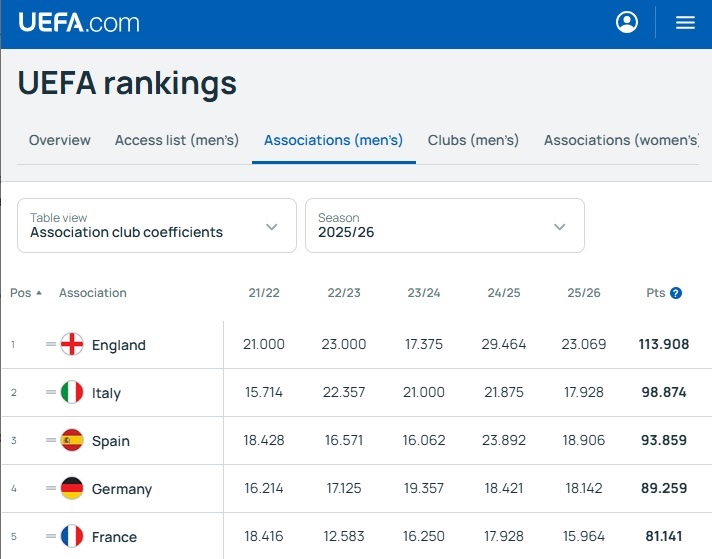The width and height of the screenshot is (712, 559).
Task: Click the 25/26 column header
Action: (x=583, y=293)
